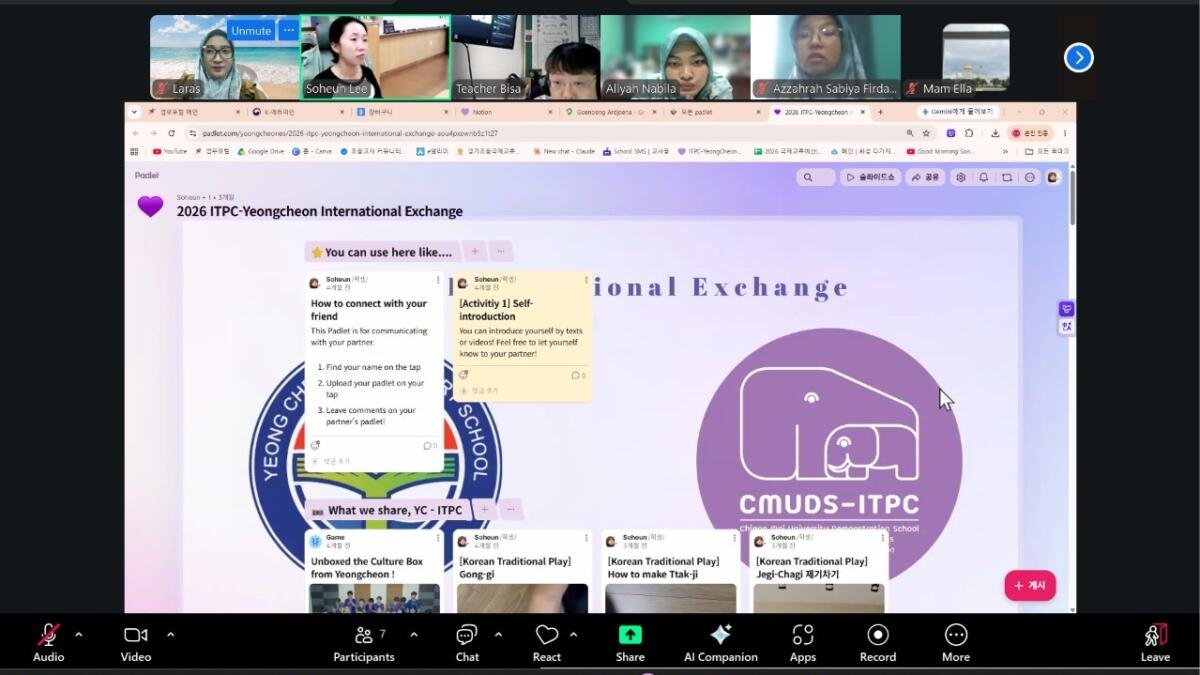
Task: Open the Google Drive bookmark
Action: pos(260,151)
